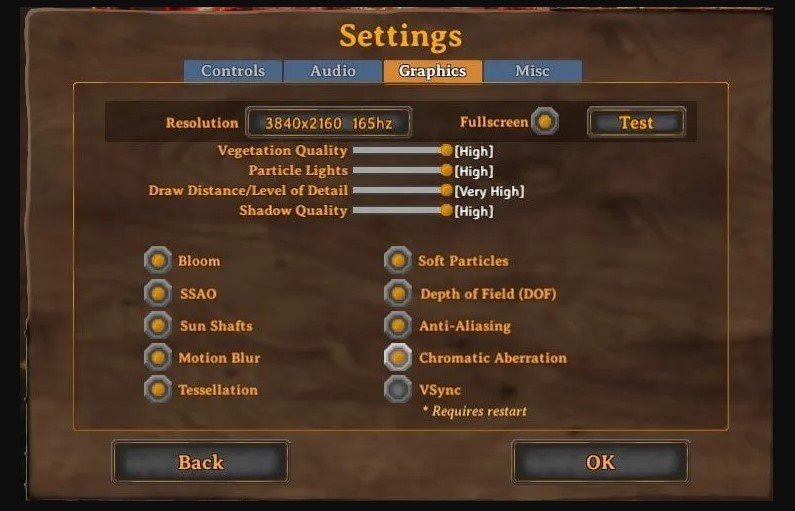Screen dimensions: 795x511
Task: Switch to the Controls tab
Action: coord(233,70)
